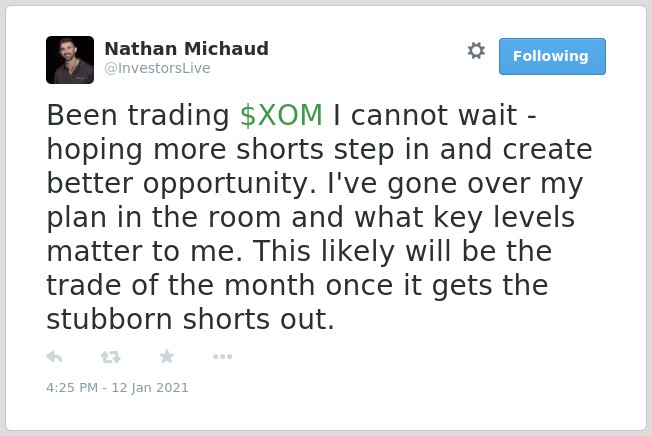Click the phrase 'key levels' in tweet
Viewport: 652px width, 436px height.
504,217
